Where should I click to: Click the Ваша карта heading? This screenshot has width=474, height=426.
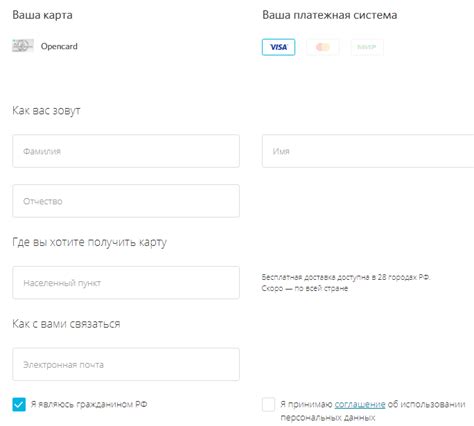point(42,15)
